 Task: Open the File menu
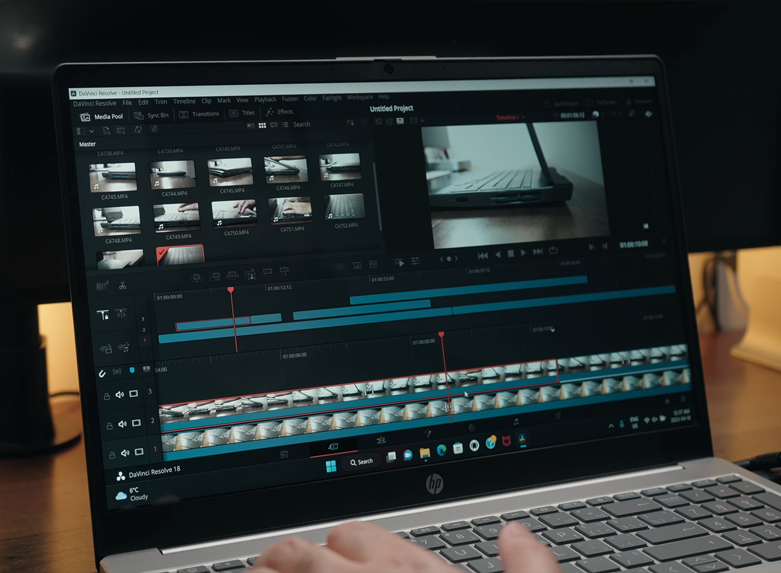[x=128, y=103]
